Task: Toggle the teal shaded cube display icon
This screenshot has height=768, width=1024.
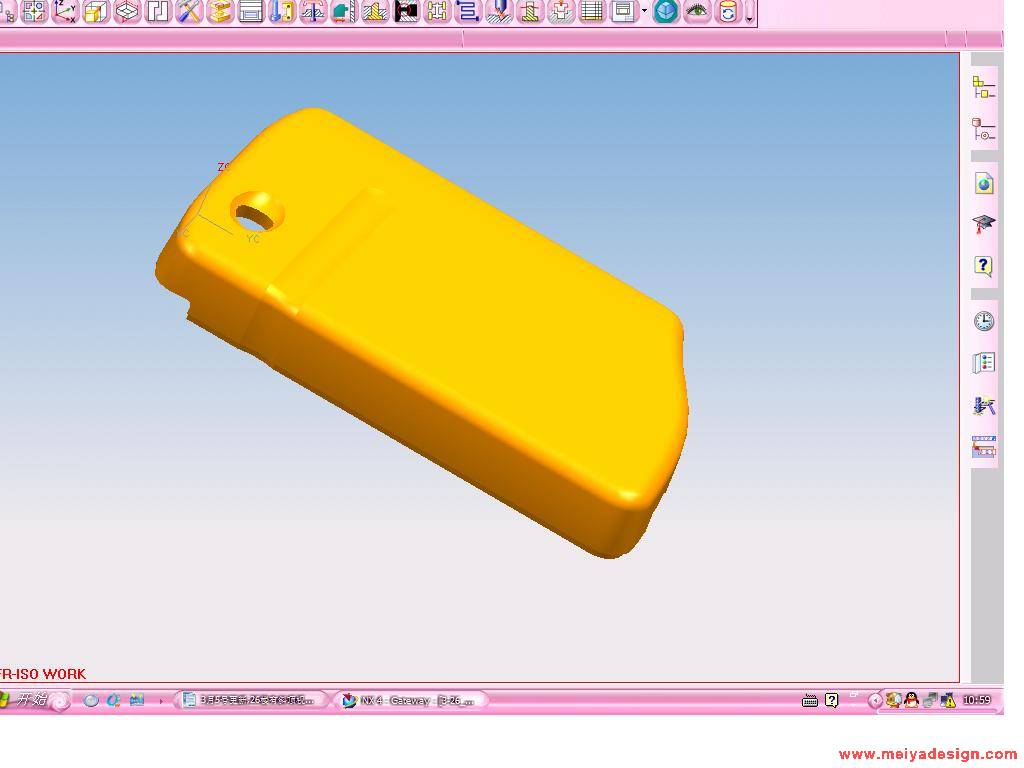Action: (666, 12)
